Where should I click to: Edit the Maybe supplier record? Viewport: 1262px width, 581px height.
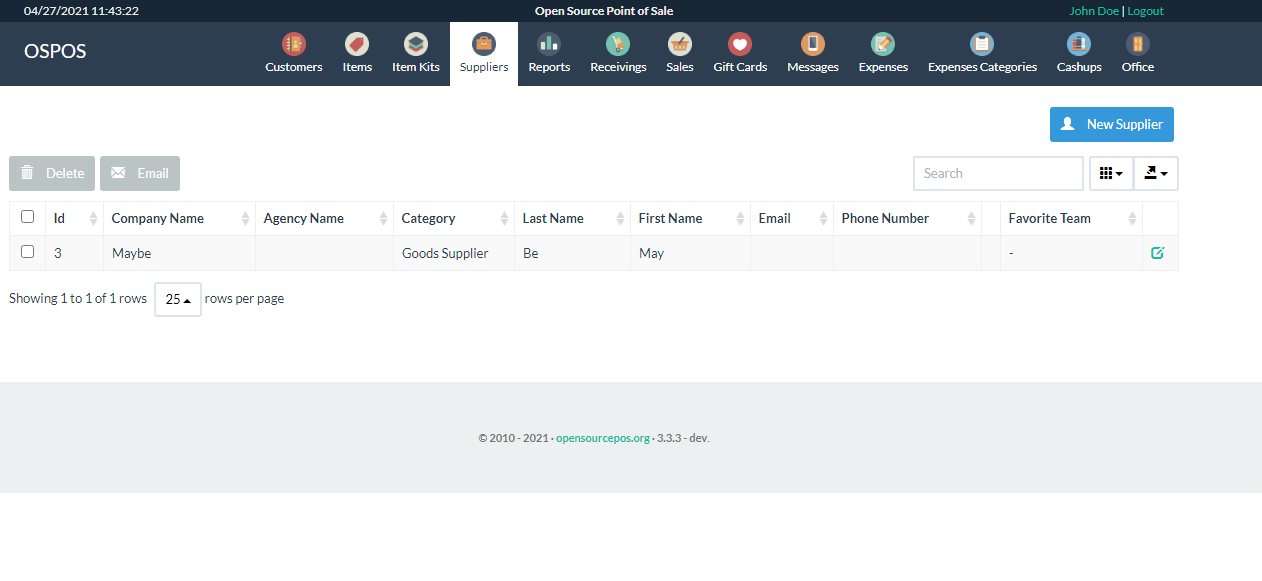(x=1158, y=253)
